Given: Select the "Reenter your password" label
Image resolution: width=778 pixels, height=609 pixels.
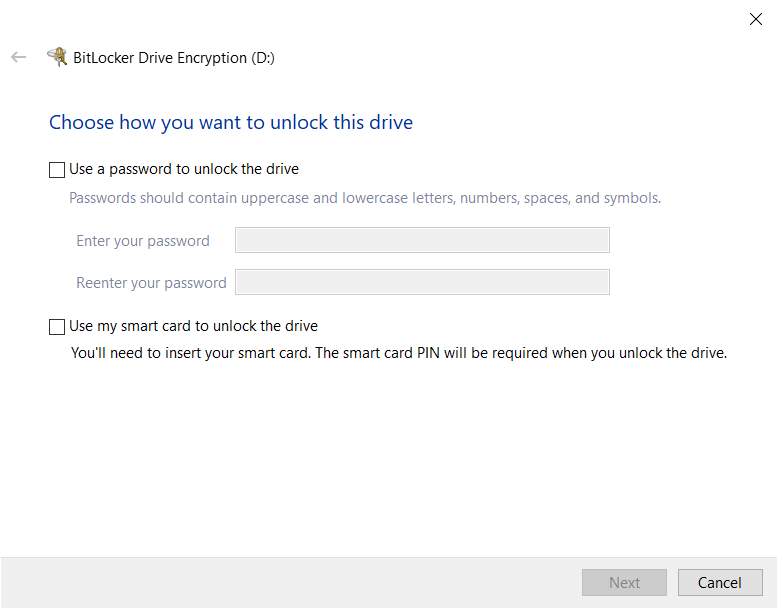Looking at the screenshot, I should 151,283.
